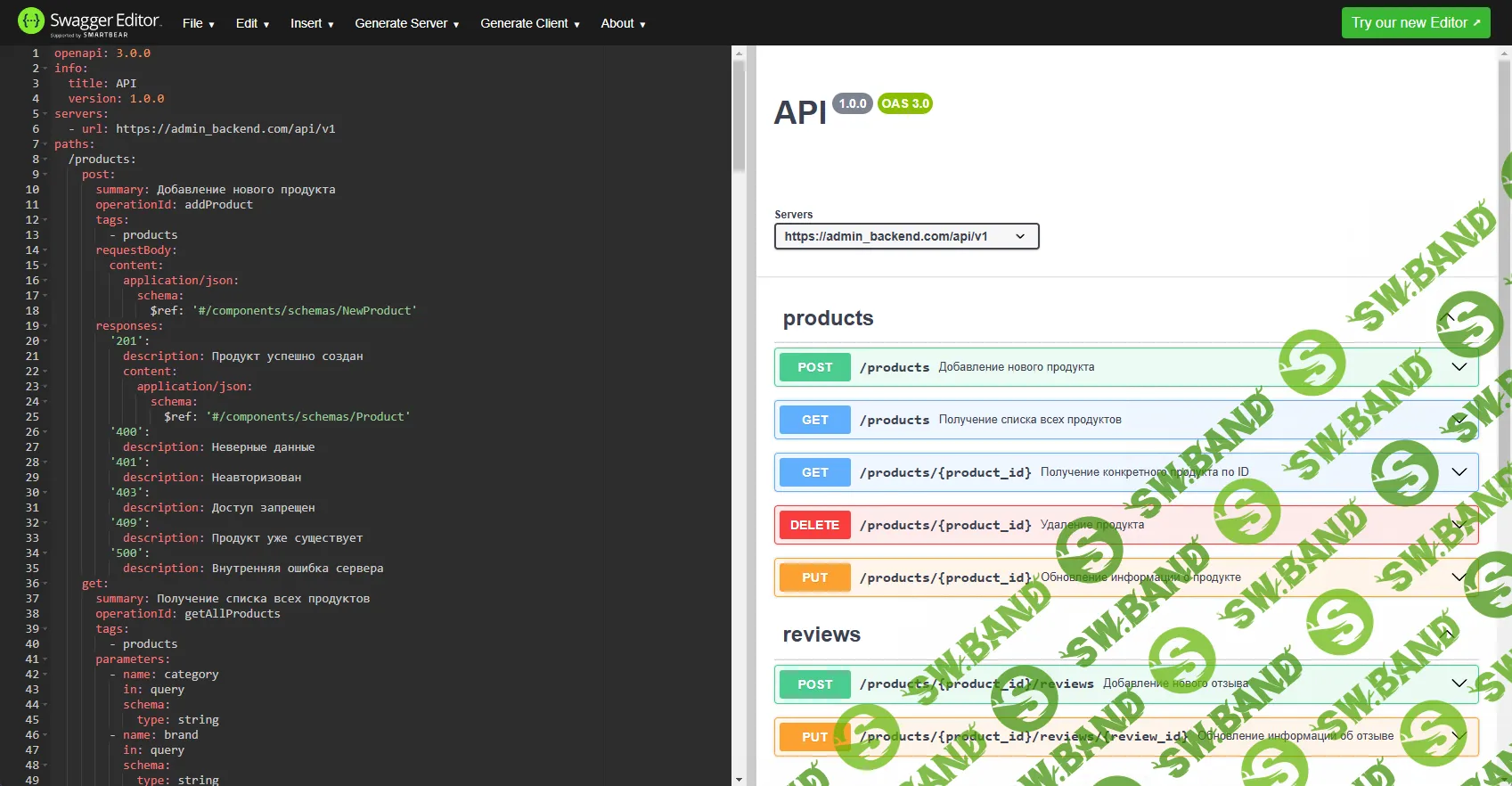The width and height of the screenshot is (1512, 786).
Task: Open the About menu
Action: coord(623,23)
